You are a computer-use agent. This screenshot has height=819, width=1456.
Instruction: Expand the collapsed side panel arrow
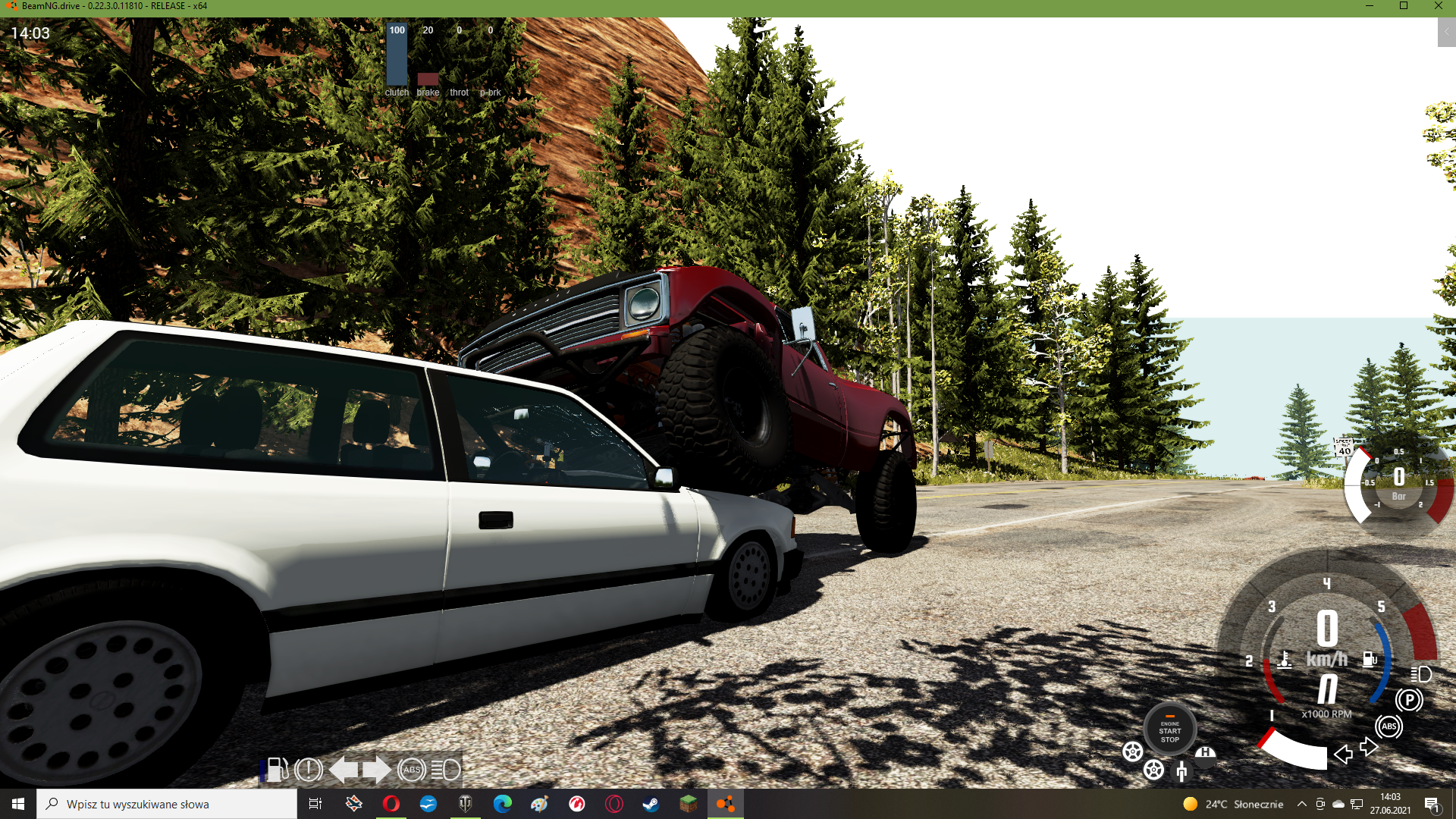click(1446, 32)
